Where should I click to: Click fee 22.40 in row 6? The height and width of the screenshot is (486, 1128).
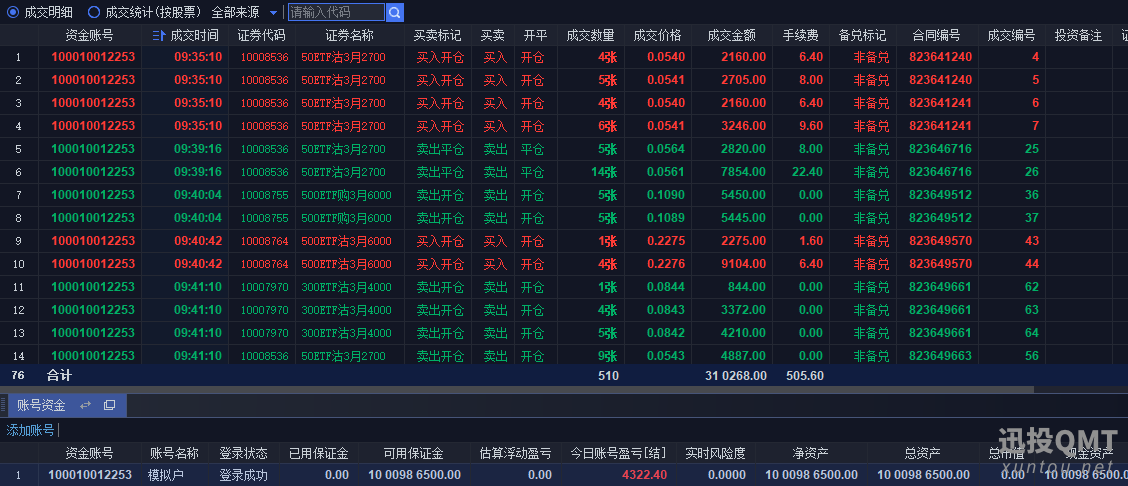(x=806, y=172)
